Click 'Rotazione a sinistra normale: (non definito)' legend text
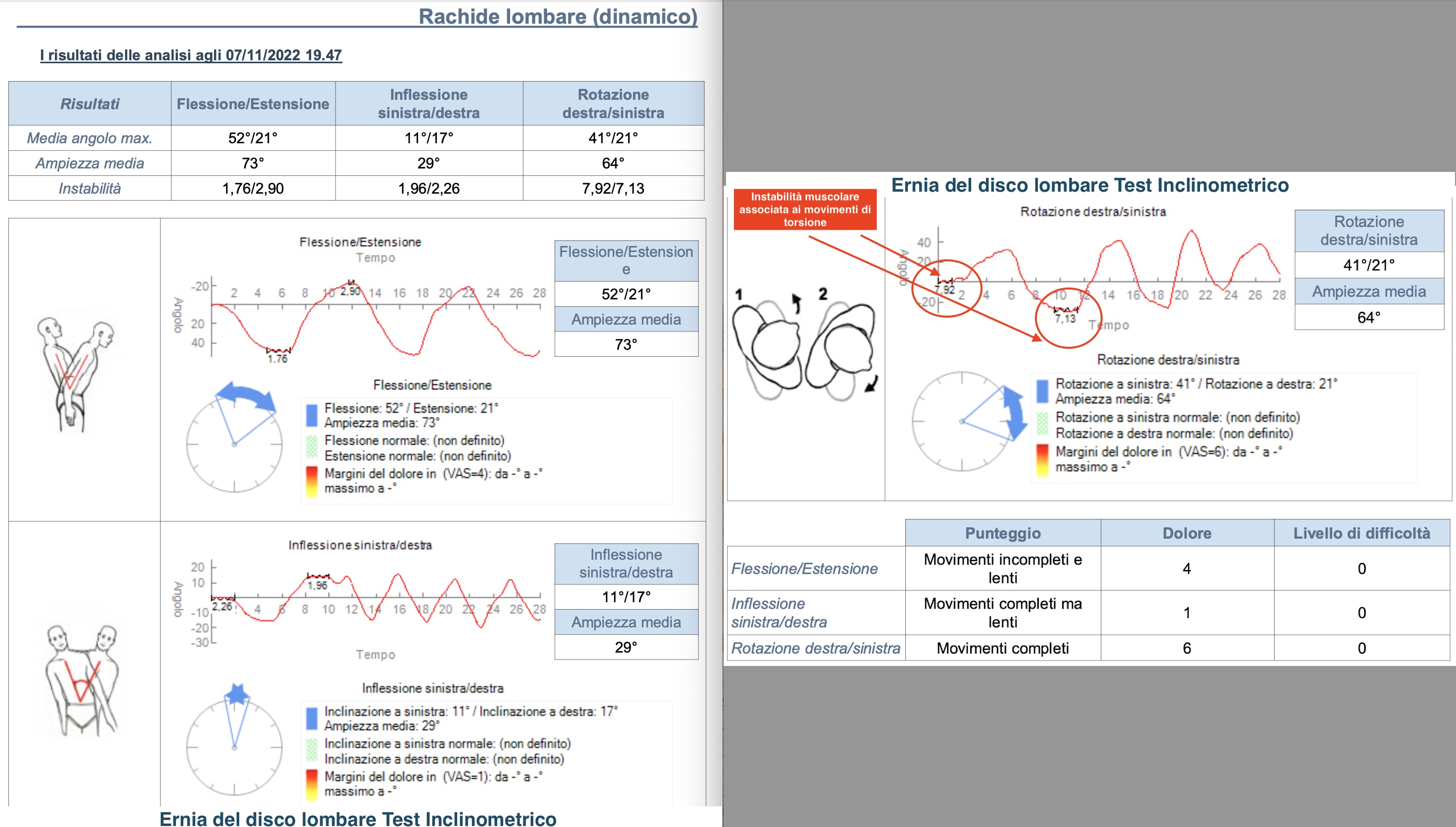 click(x=1178, y=417)
